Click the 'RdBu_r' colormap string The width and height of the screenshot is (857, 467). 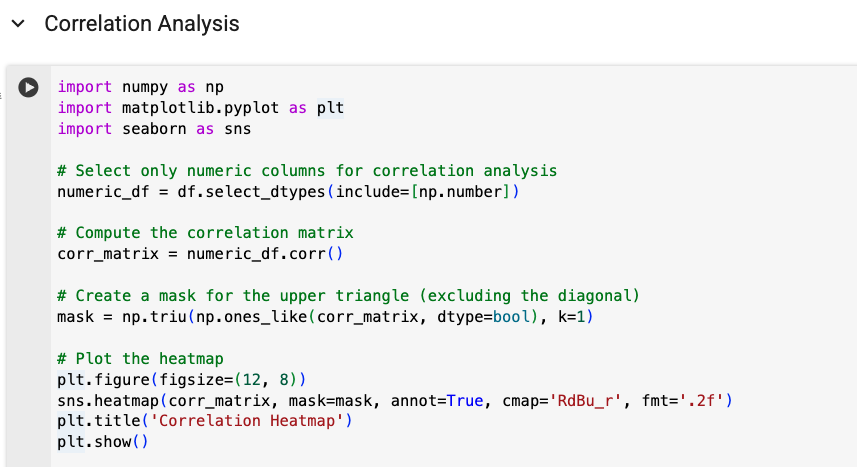(x=585, y=400)
